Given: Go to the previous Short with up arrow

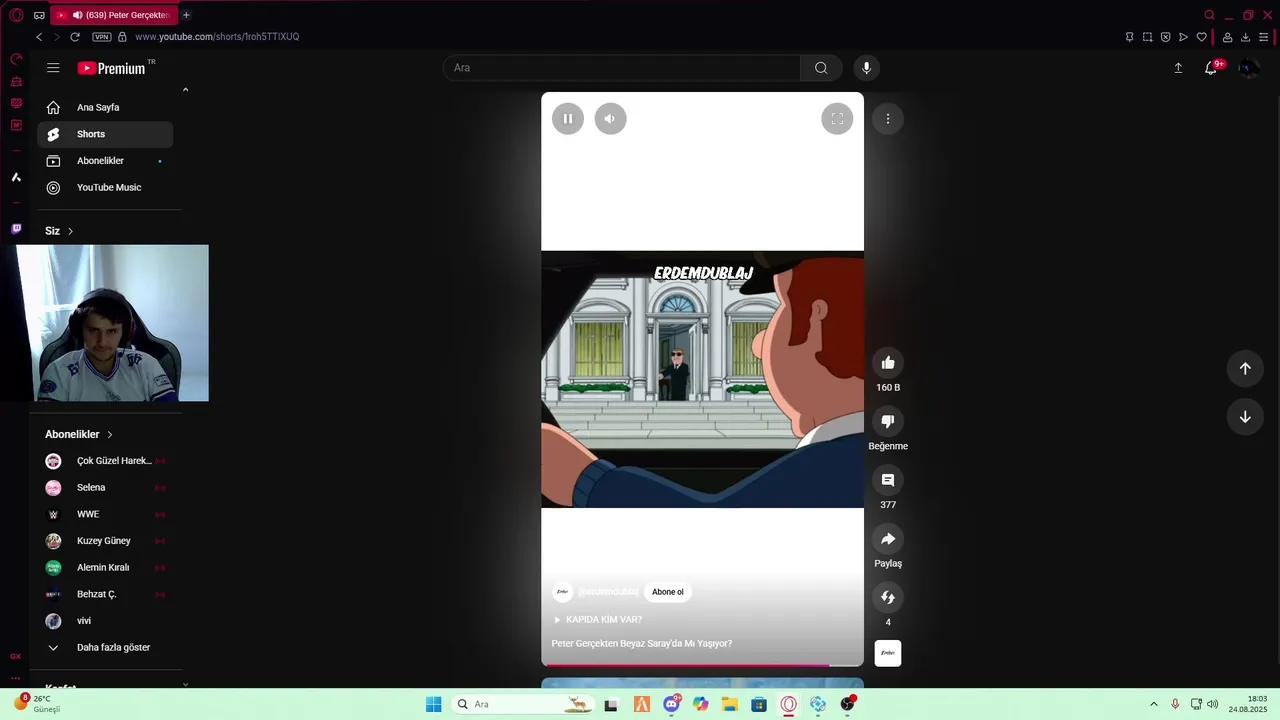Looking at the screenshot, I should [x=1245, y=368].
